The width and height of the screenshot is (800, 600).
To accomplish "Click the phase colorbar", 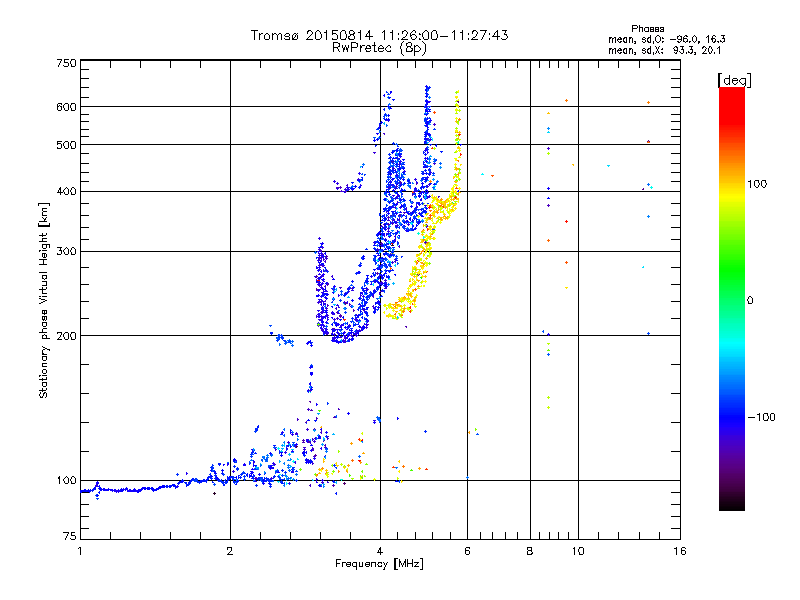I will tap(732, 298).
